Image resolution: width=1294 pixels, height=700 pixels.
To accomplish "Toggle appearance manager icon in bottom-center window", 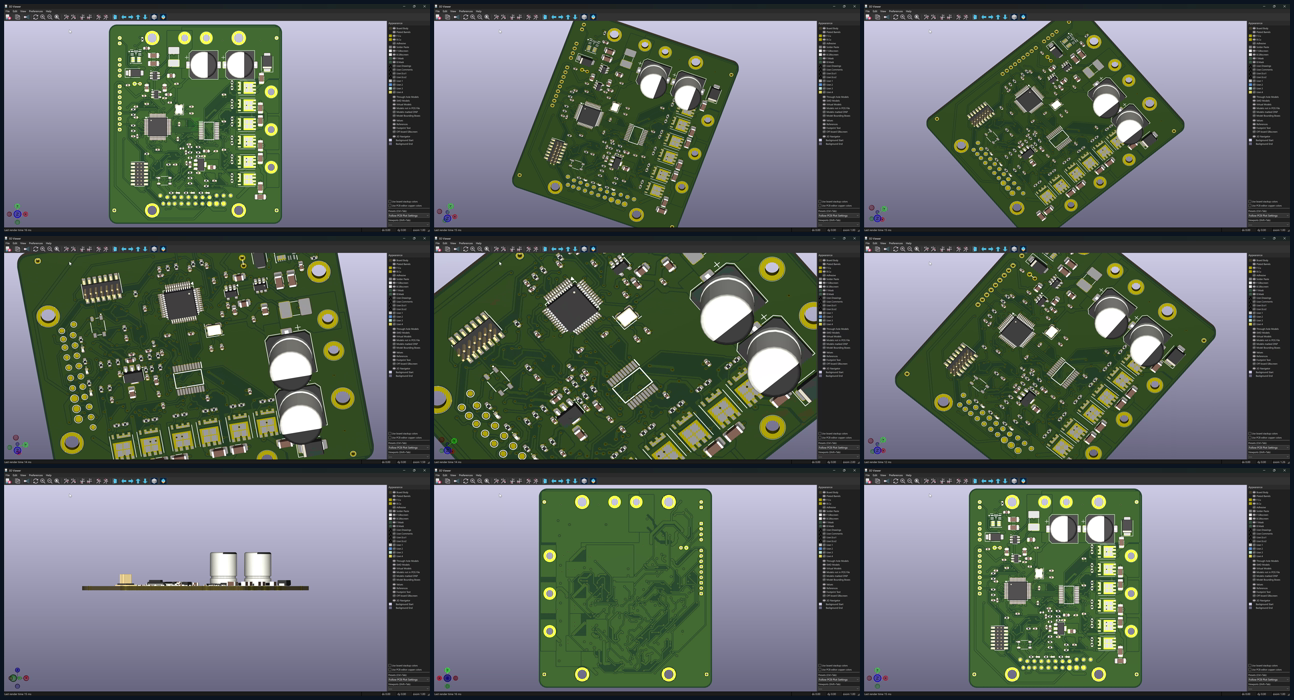I will point(593,481).
